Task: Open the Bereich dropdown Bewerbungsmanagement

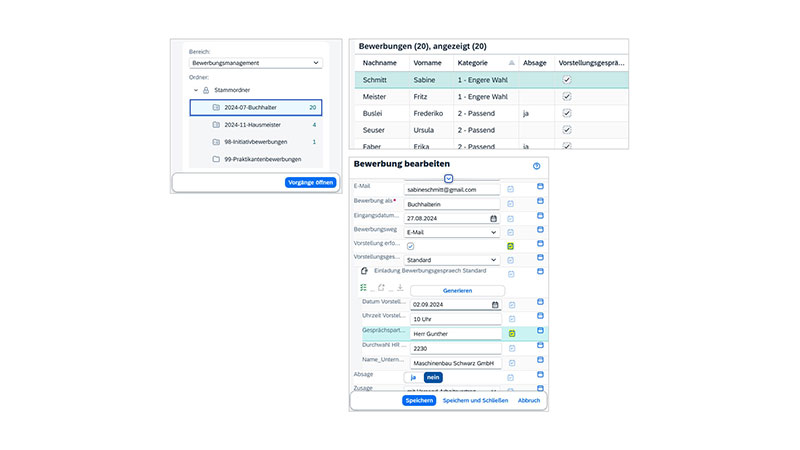Action: point(256,63)
